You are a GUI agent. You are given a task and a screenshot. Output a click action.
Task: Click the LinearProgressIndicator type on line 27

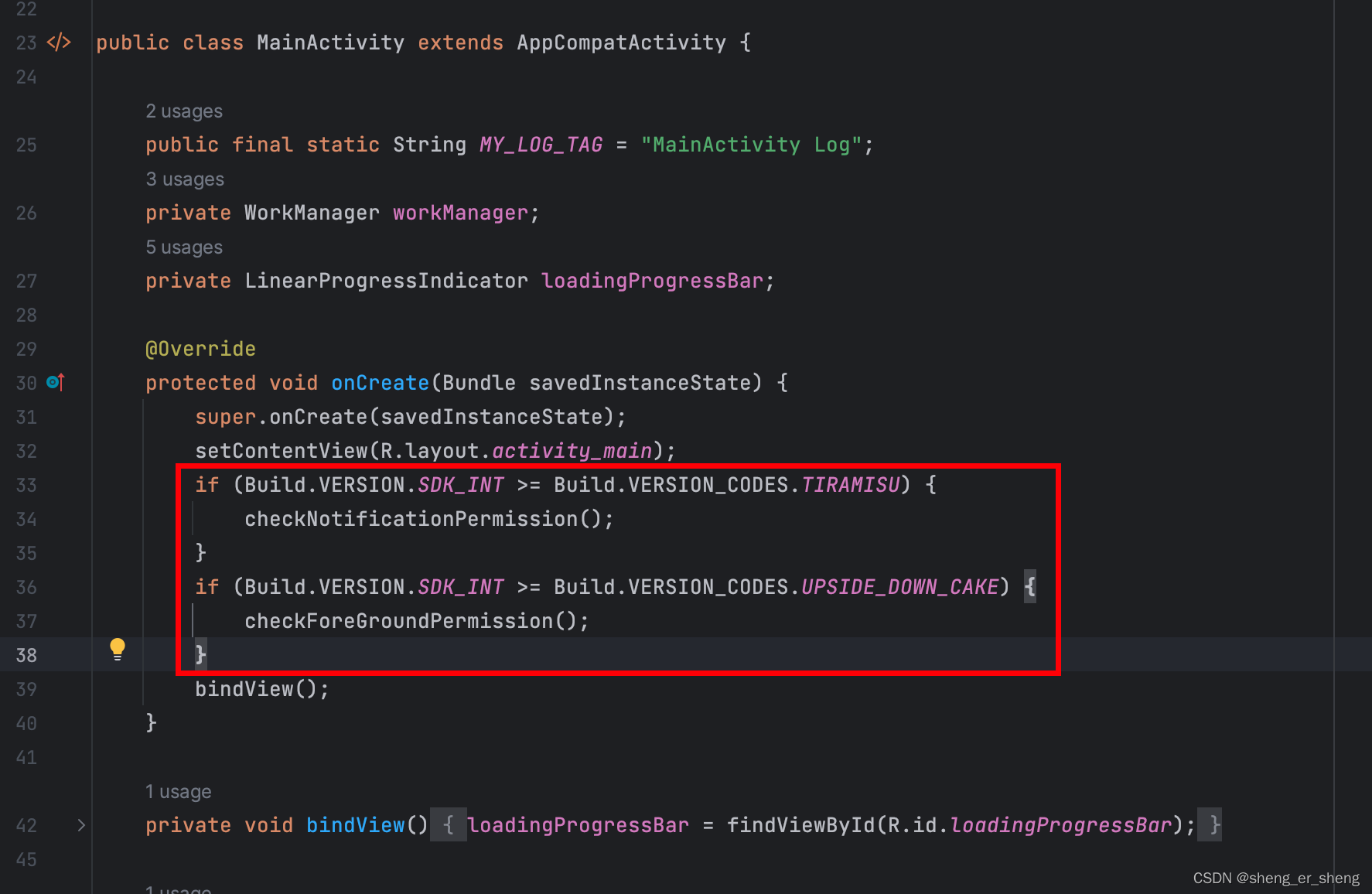[x=386, y=281]
